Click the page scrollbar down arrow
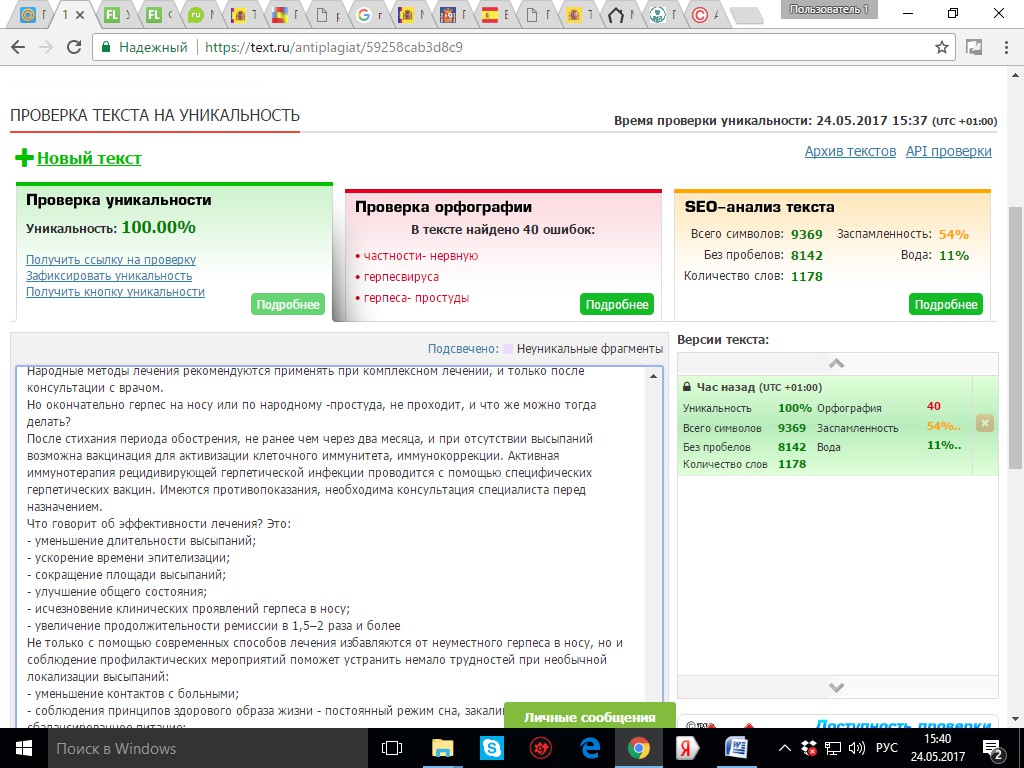1024x768 pixels. [1016, 719]
